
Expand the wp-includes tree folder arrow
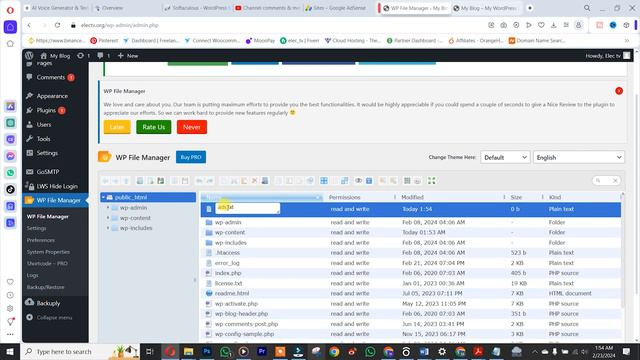108,228
